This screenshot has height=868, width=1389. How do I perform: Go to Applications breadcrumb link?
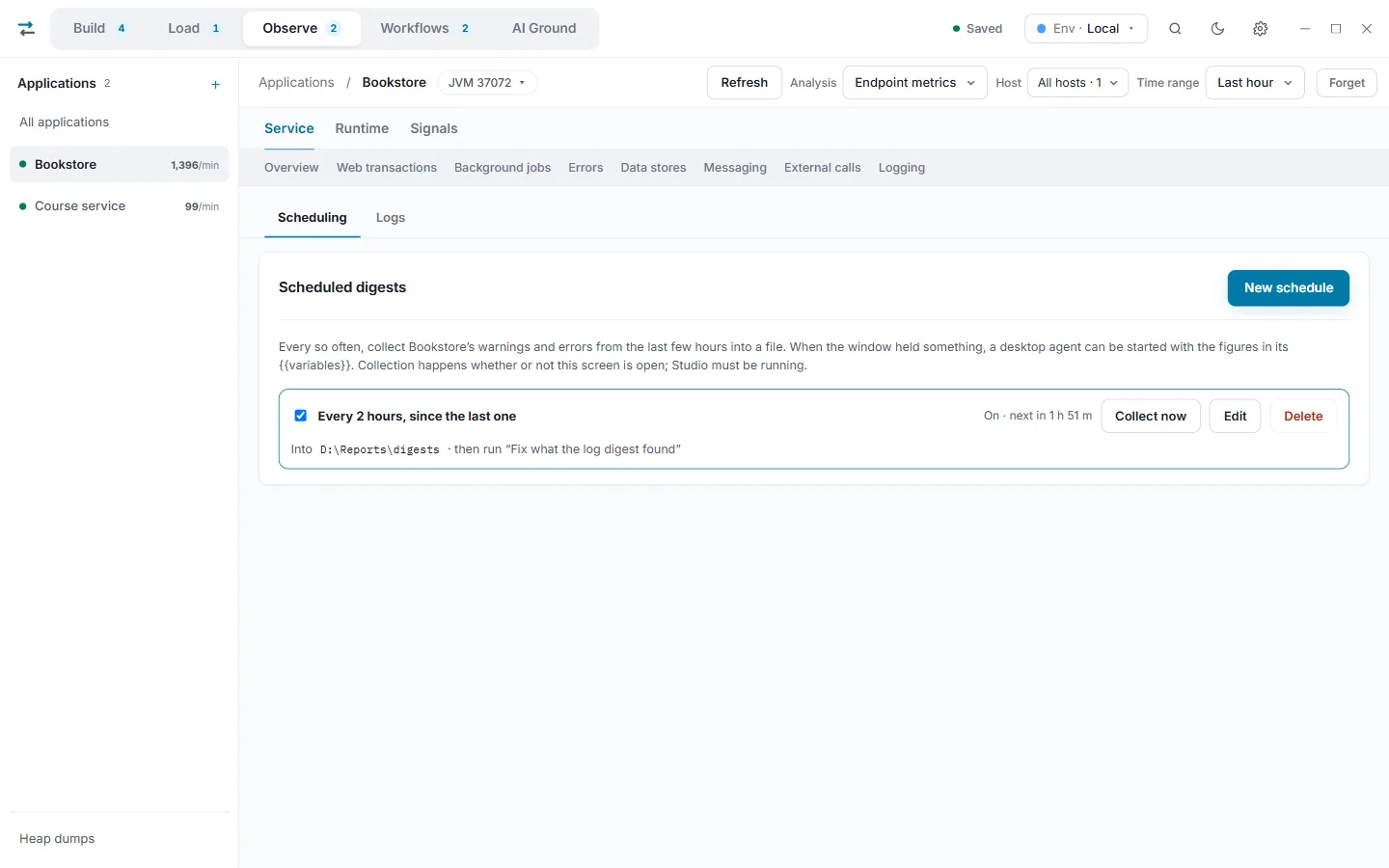(296, 83)
